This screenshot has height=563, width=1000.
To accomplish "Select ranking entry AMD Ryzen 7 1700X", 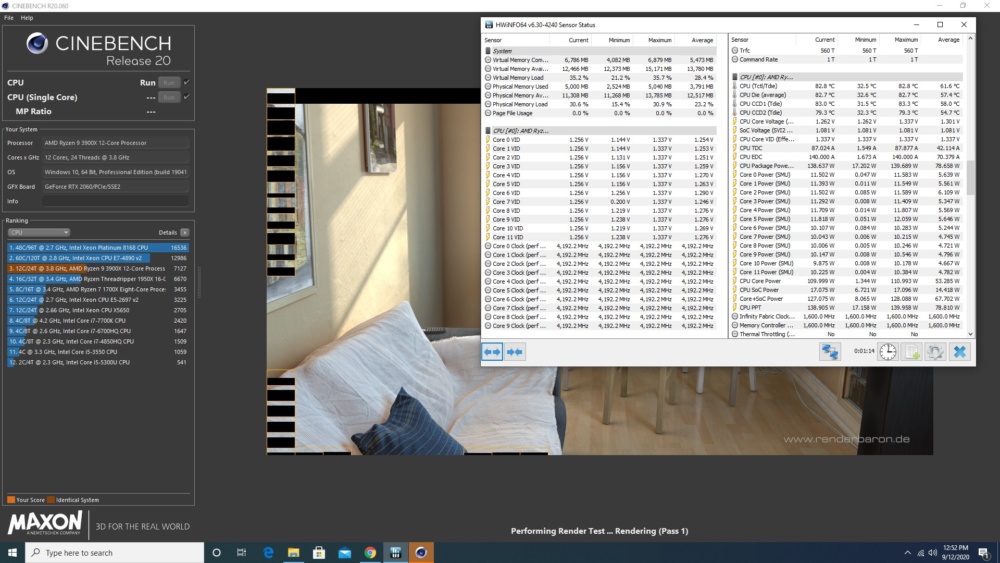I will 98,289.
